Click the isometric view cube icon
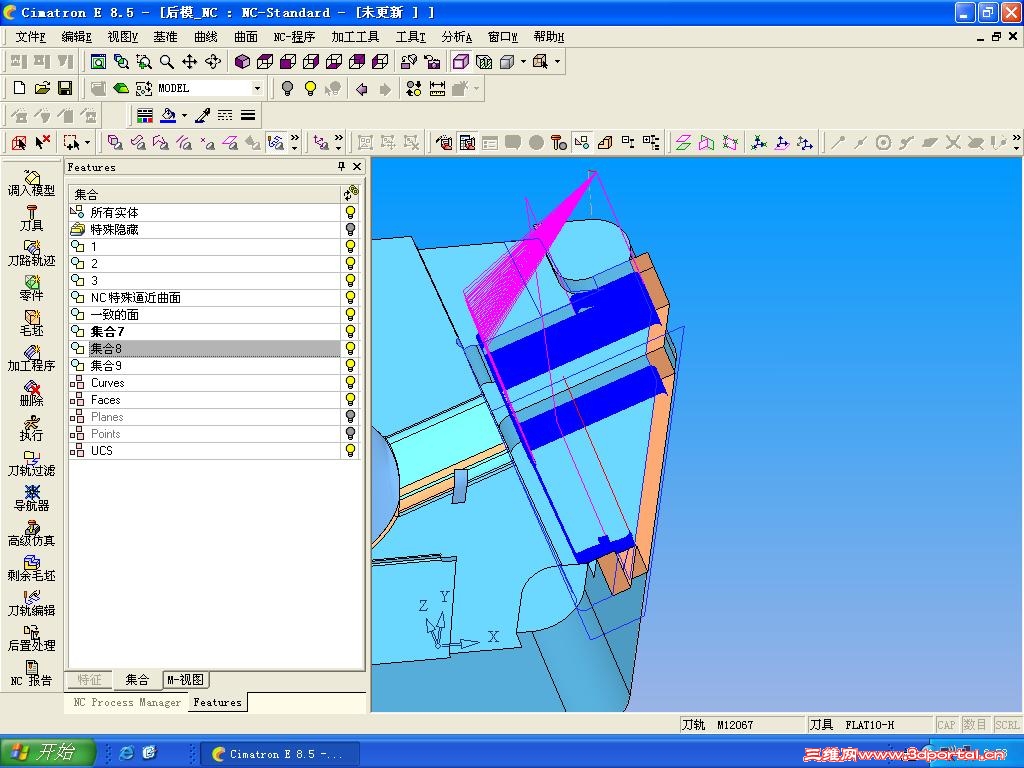This screenshot has width=1024, height=768. point(242,61)
